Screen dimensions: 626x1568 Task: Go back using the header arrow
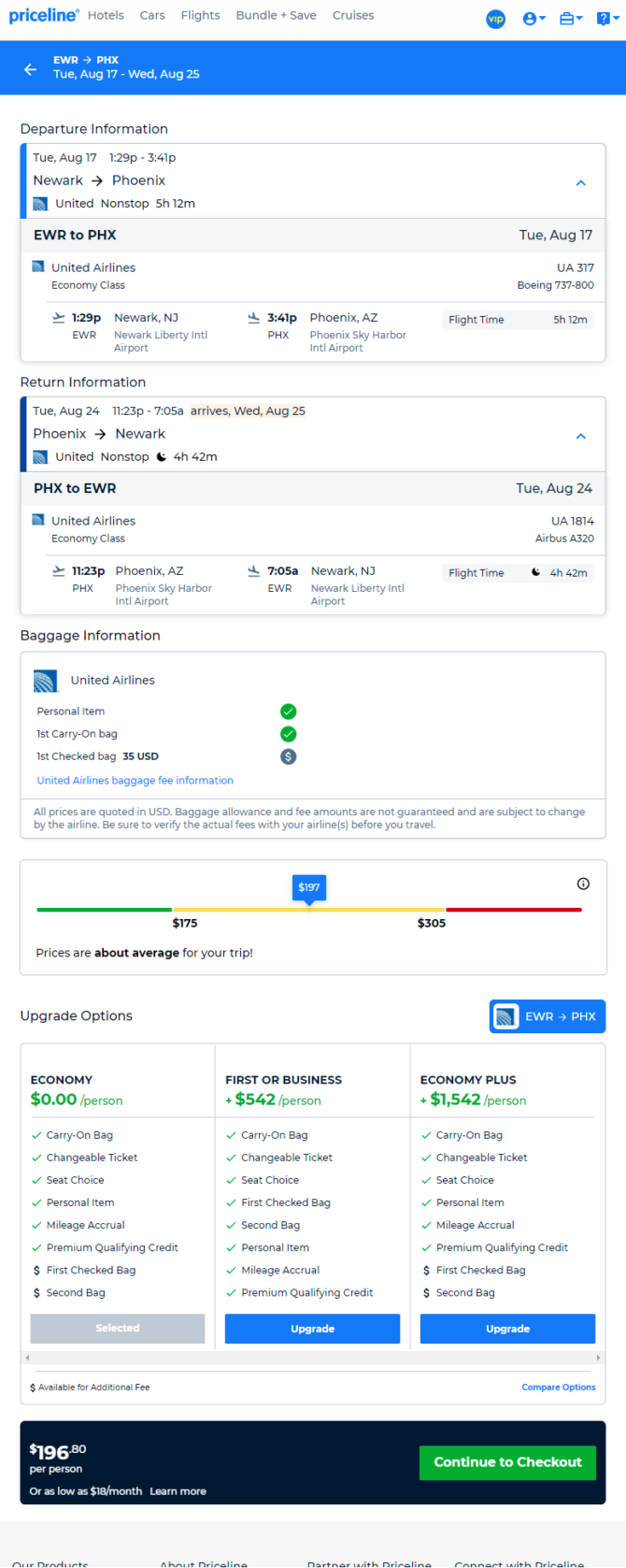click(x=31, y=69)
